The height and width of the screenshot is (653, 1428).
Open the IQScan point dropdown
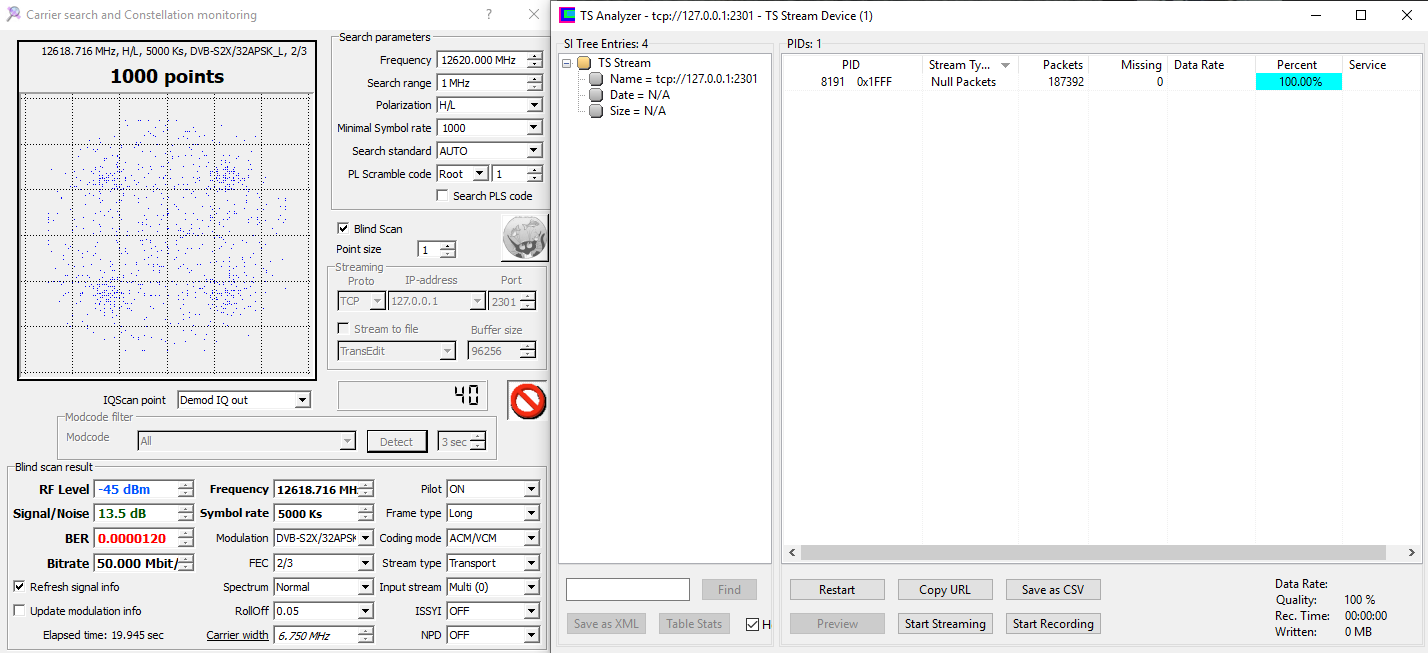(x=303, y=400)
